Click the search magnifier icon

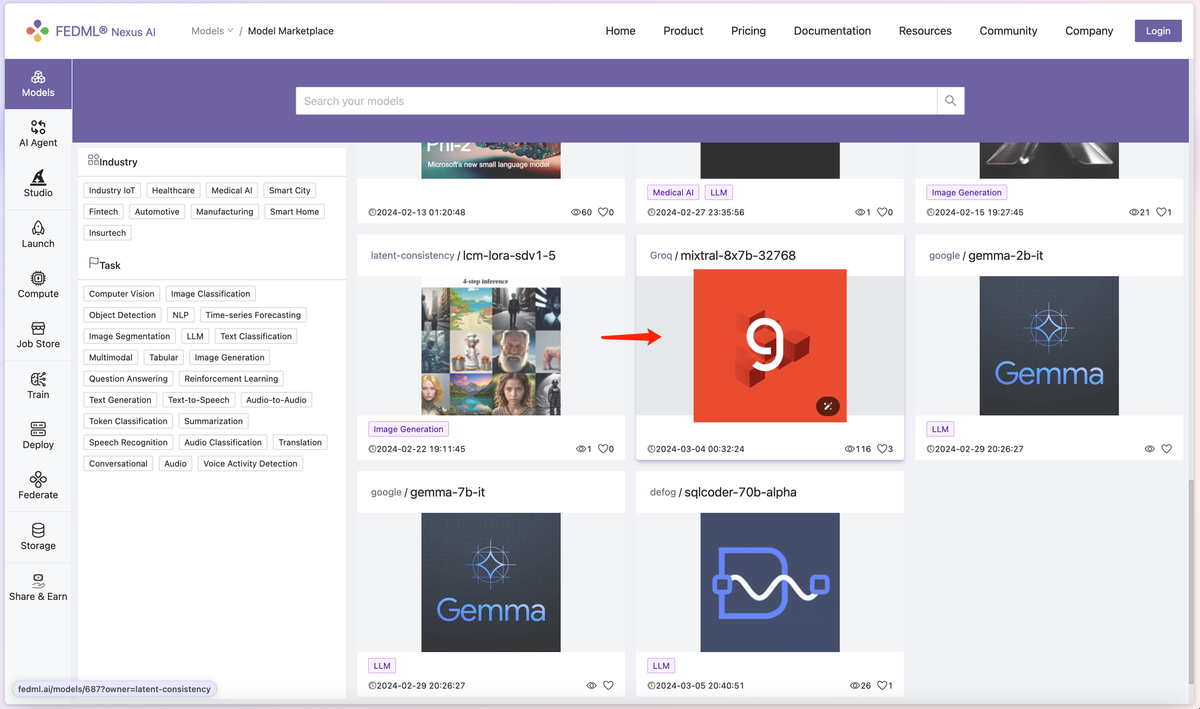949,100
